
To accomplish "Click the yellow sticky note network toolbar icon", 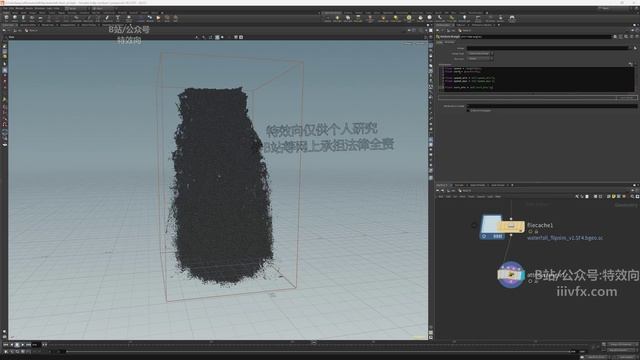I will point(613,196).
